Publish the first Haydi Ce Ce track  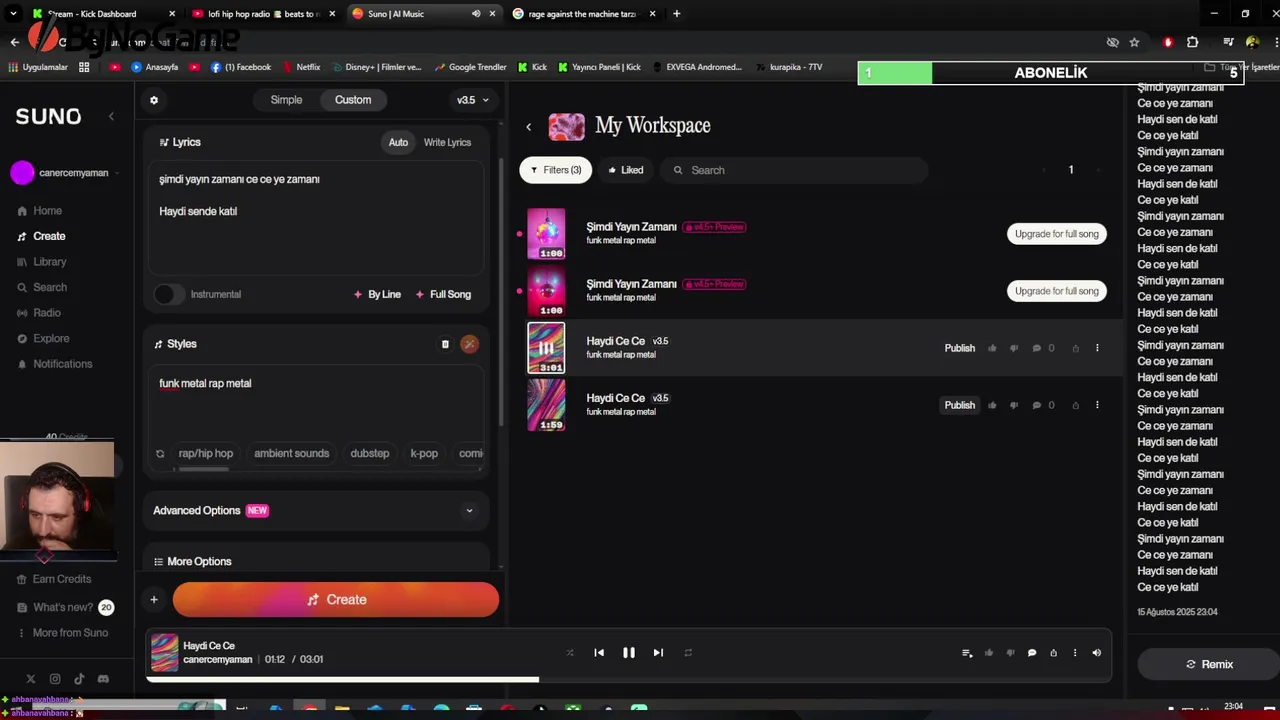tap(960, 348)
